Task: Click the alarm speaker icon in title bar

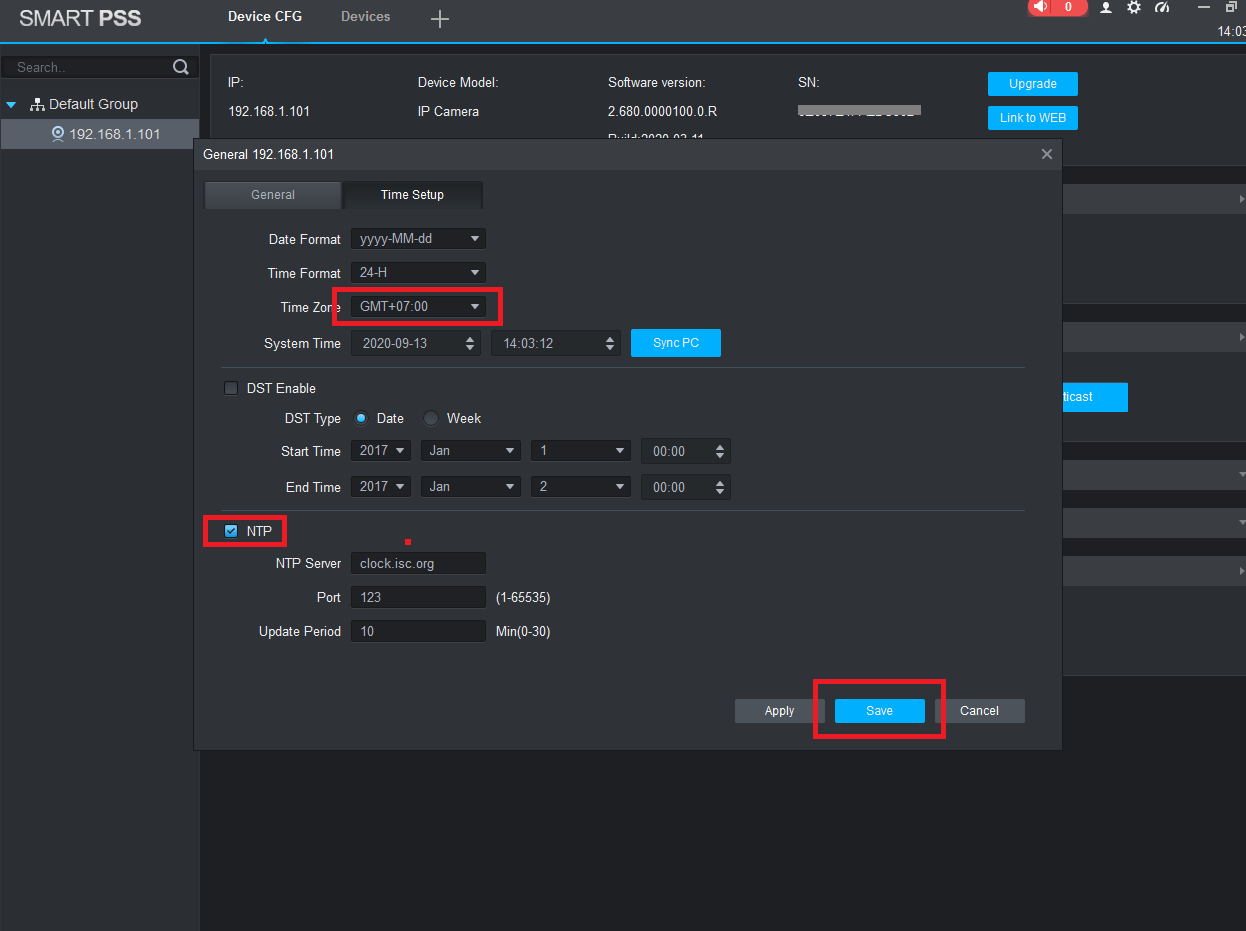Action: [1041, 7]
